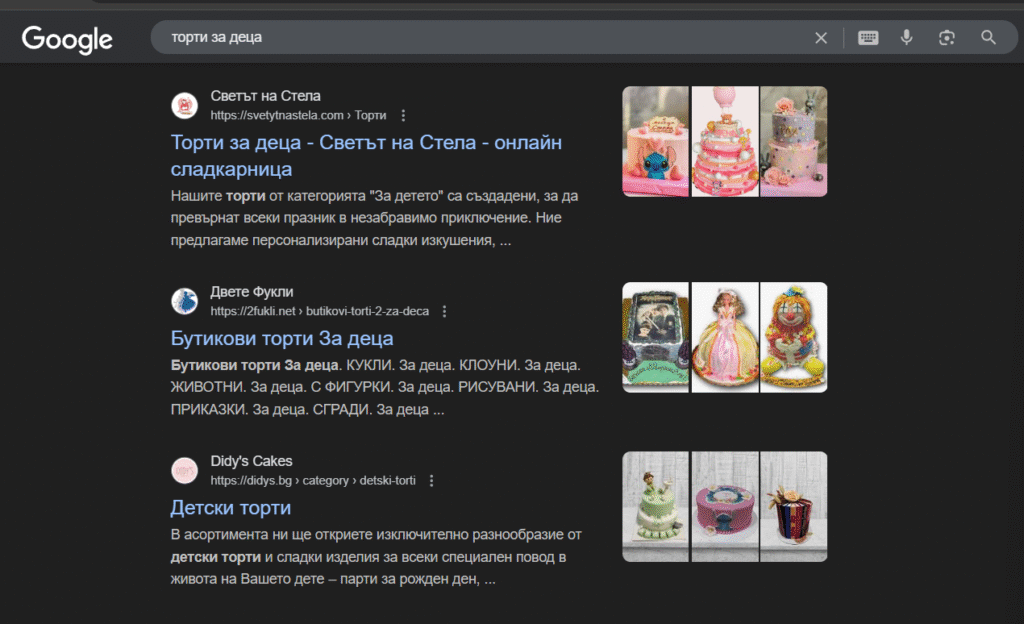
Task: Open more options for didys.bg result
Action: click(x=431, y=480)
